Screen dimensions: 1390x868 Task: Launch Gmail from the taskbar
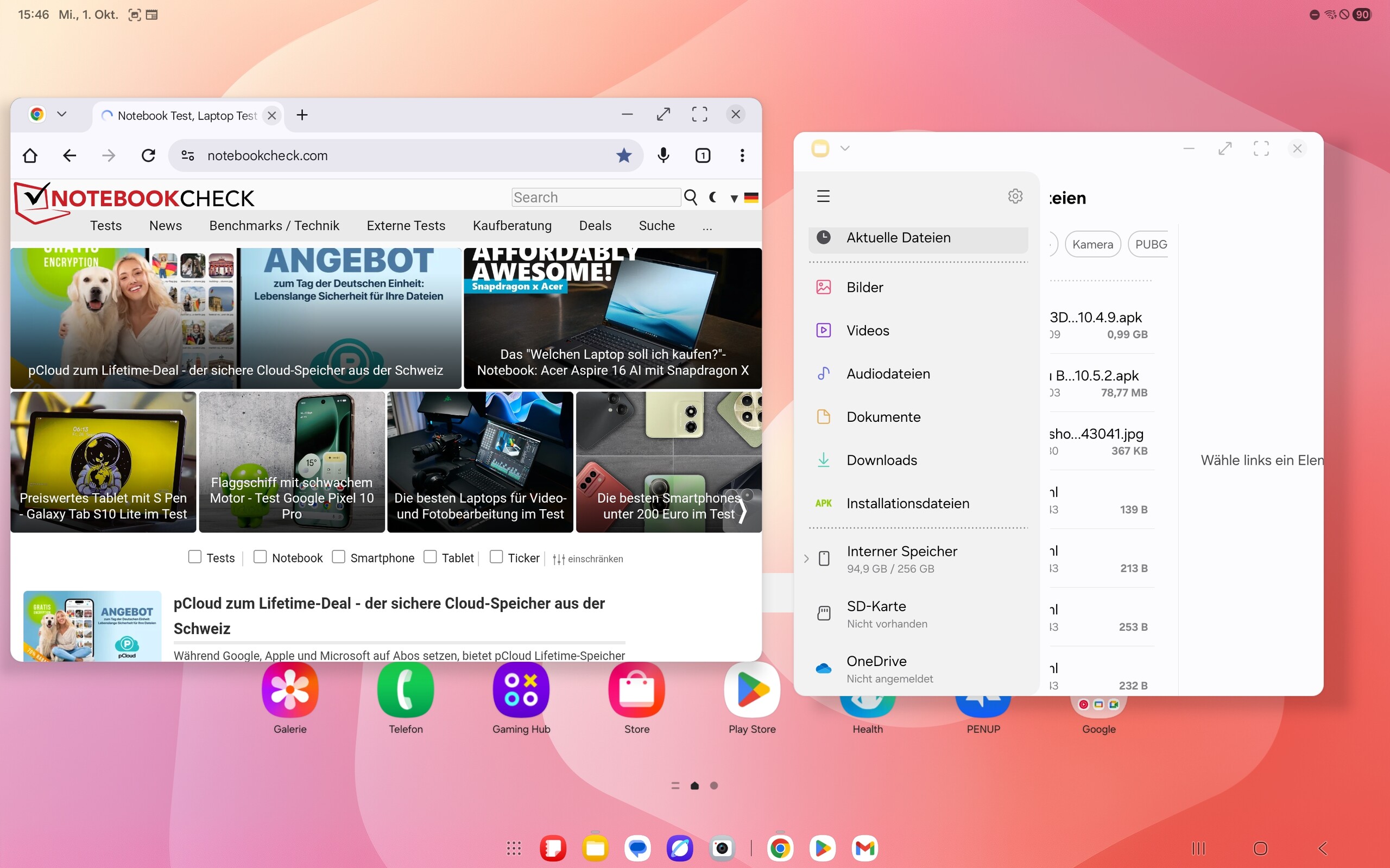864,848
